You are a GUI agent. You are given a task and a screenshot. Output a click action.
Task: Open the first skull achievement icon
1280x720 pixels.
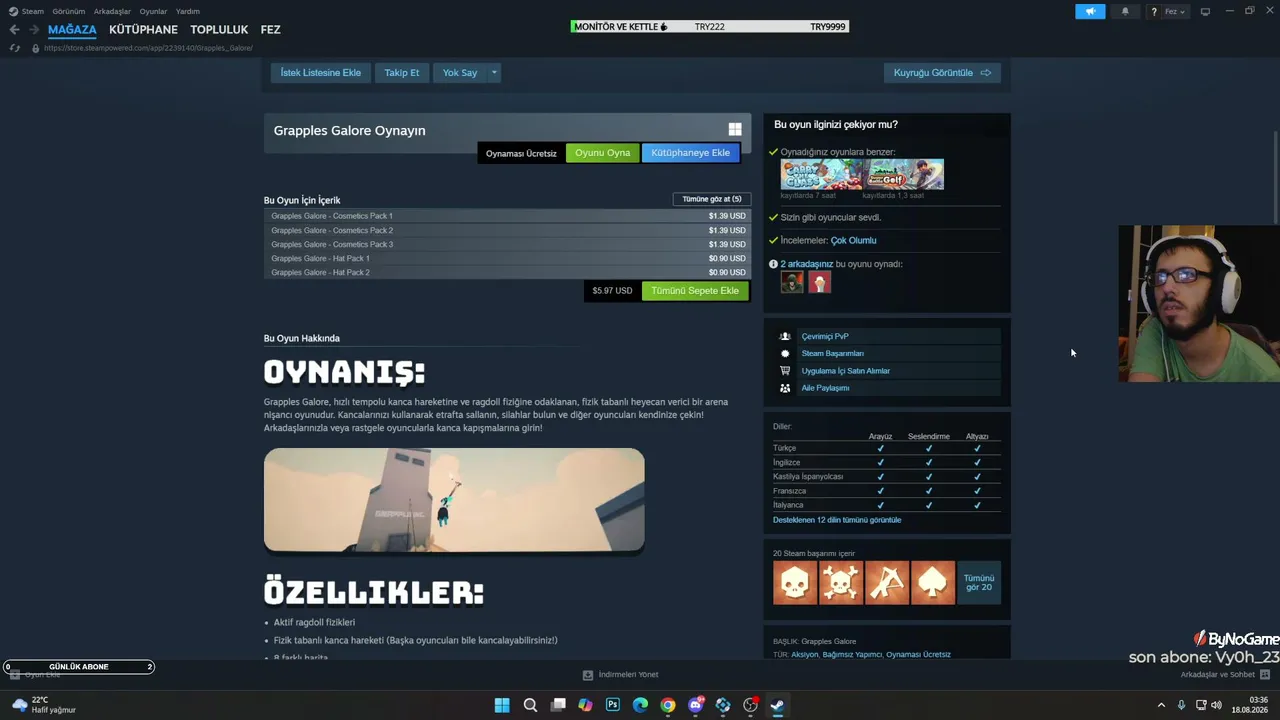(795, 582)
